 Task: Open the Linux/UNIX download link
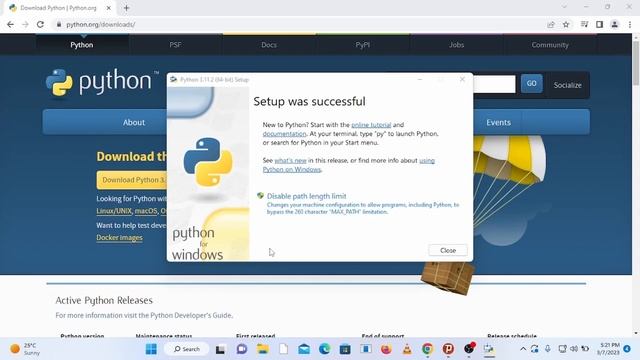point(114,211)
